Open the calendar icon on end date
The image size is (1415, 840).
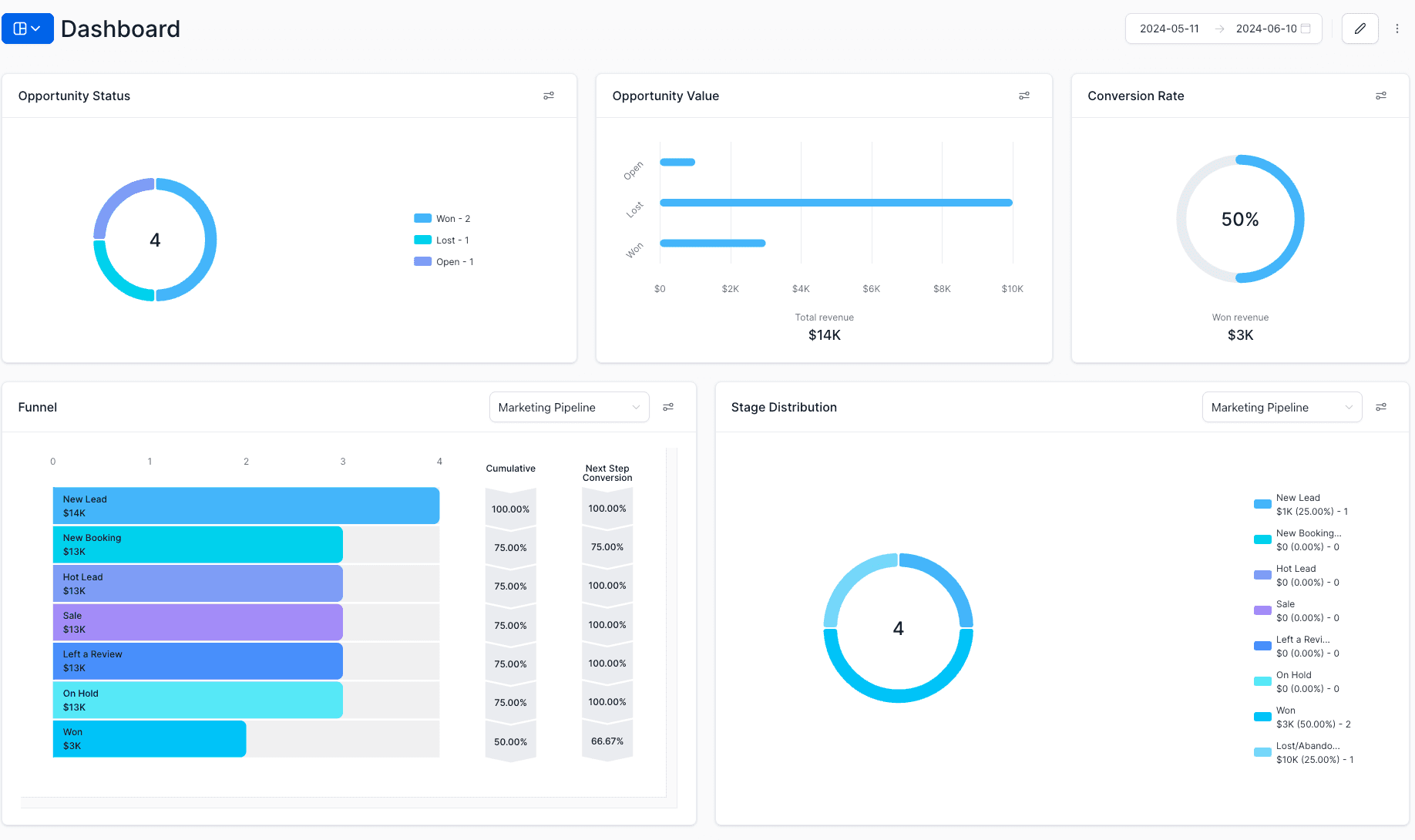click(x=1306, y=28)
